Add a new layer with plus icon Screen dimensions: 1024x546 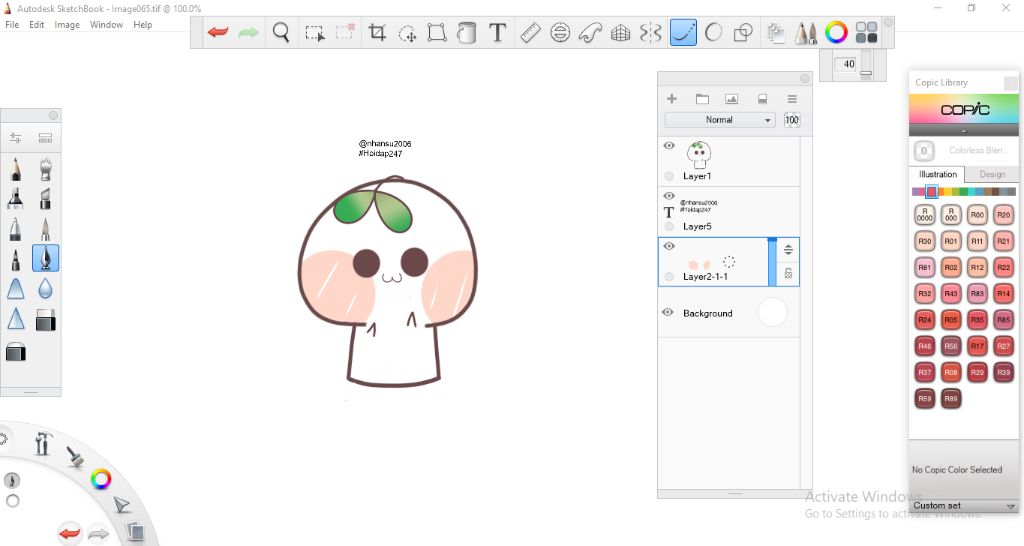click(672, 99)
